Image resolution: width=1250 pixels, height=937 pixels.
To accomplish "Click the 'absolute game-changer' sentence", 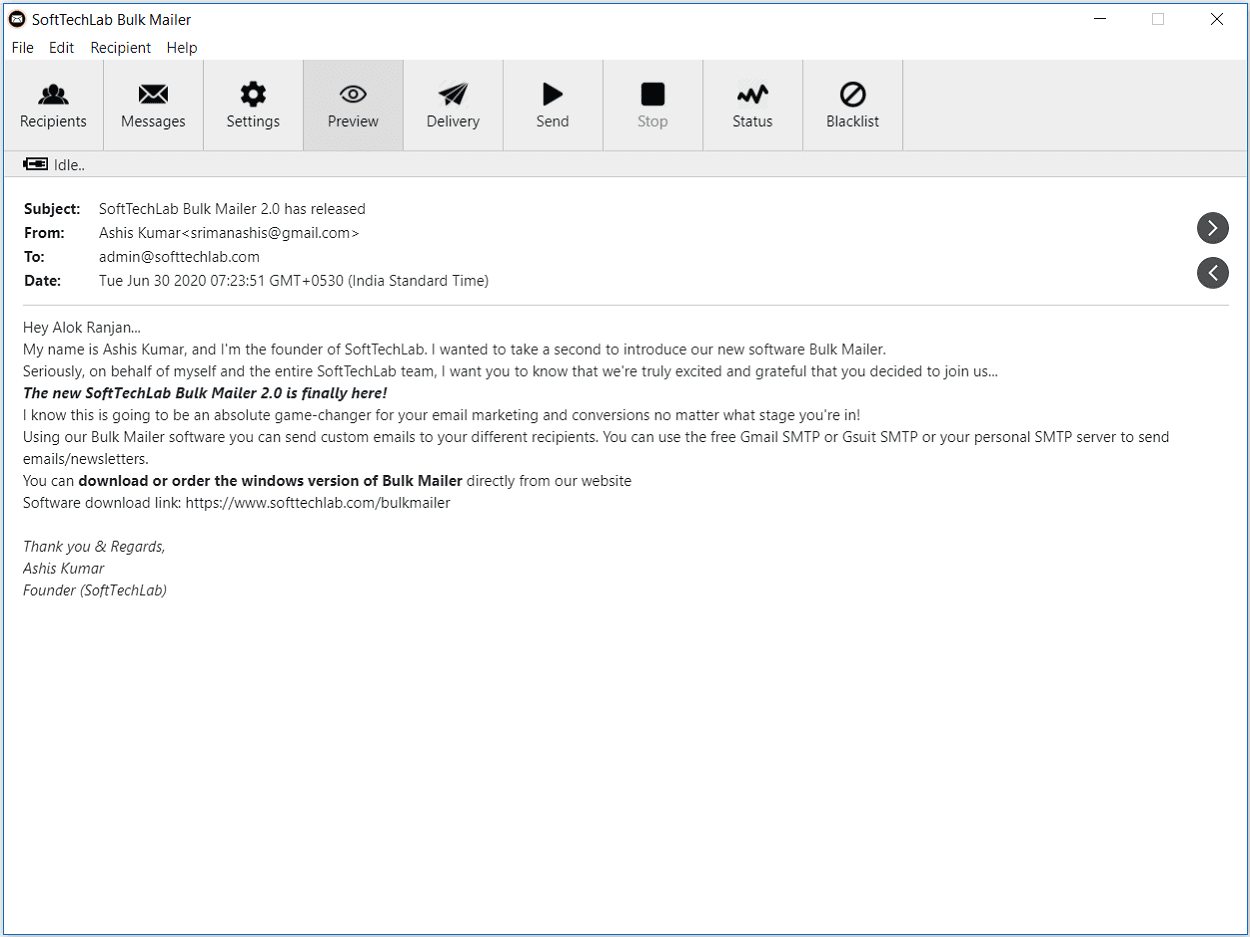I will (441, 415).
